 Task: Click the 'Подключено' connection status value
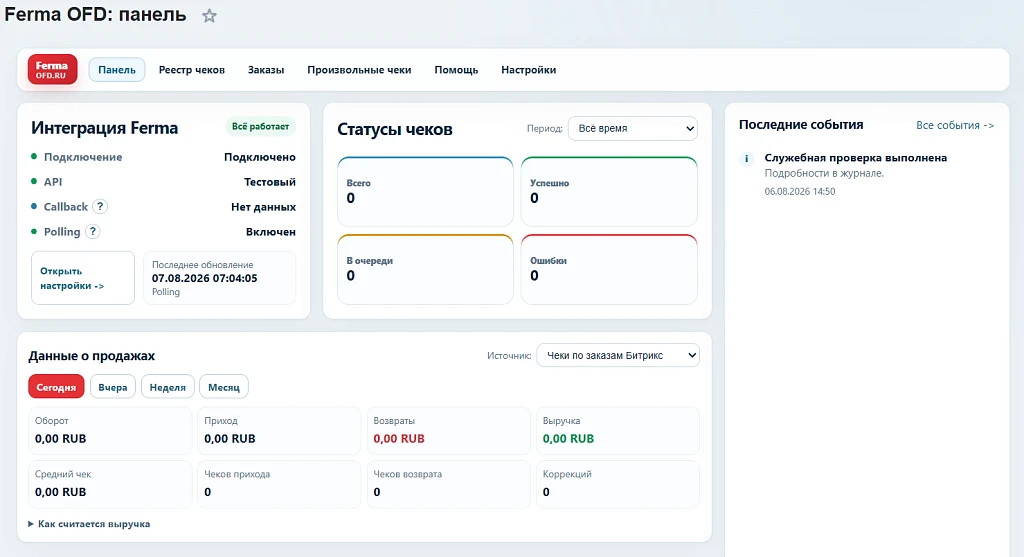point(260,157)
